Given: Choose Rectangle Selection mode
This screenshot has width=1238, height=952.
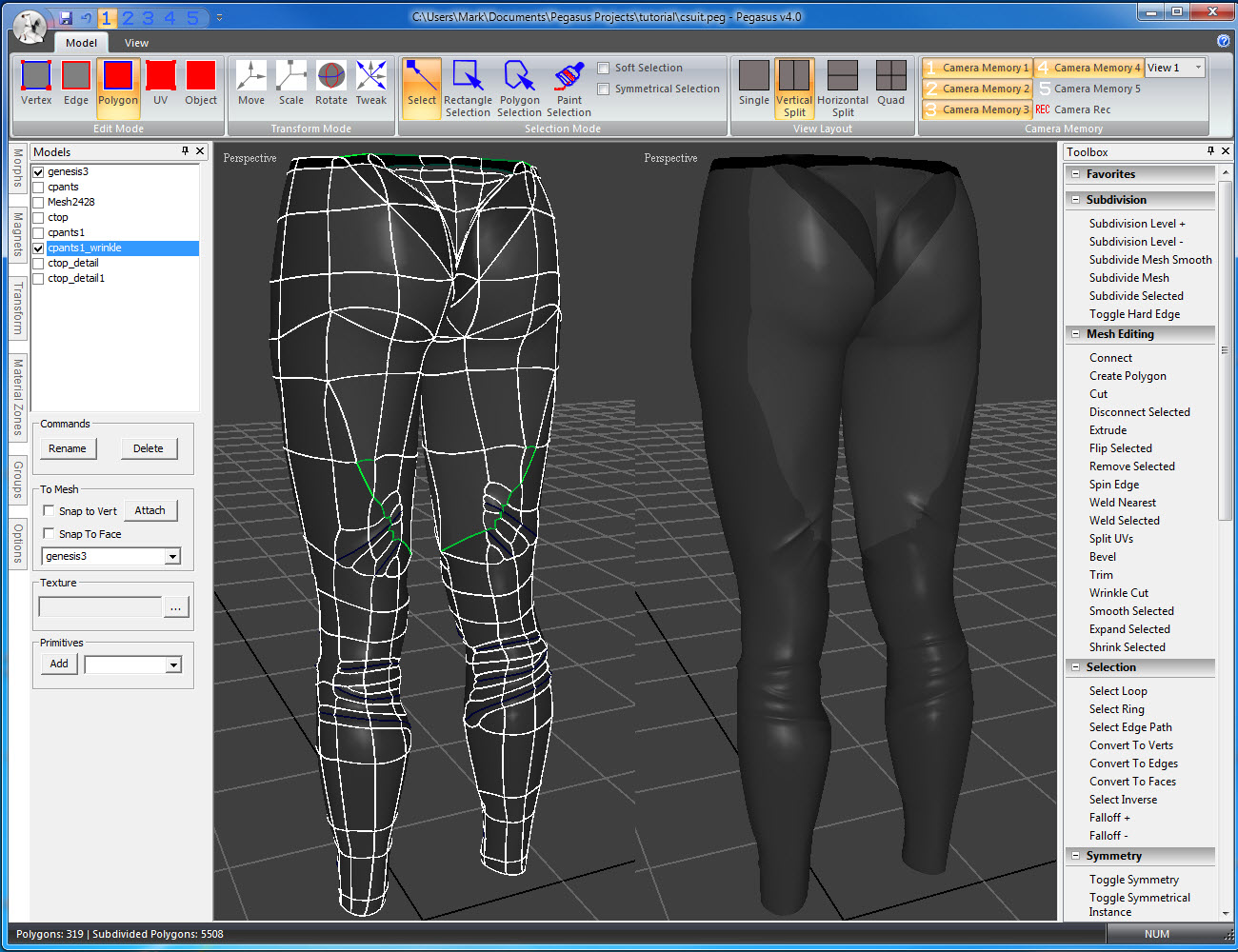Looking at the screenshot, I should (x=468, y=89).
